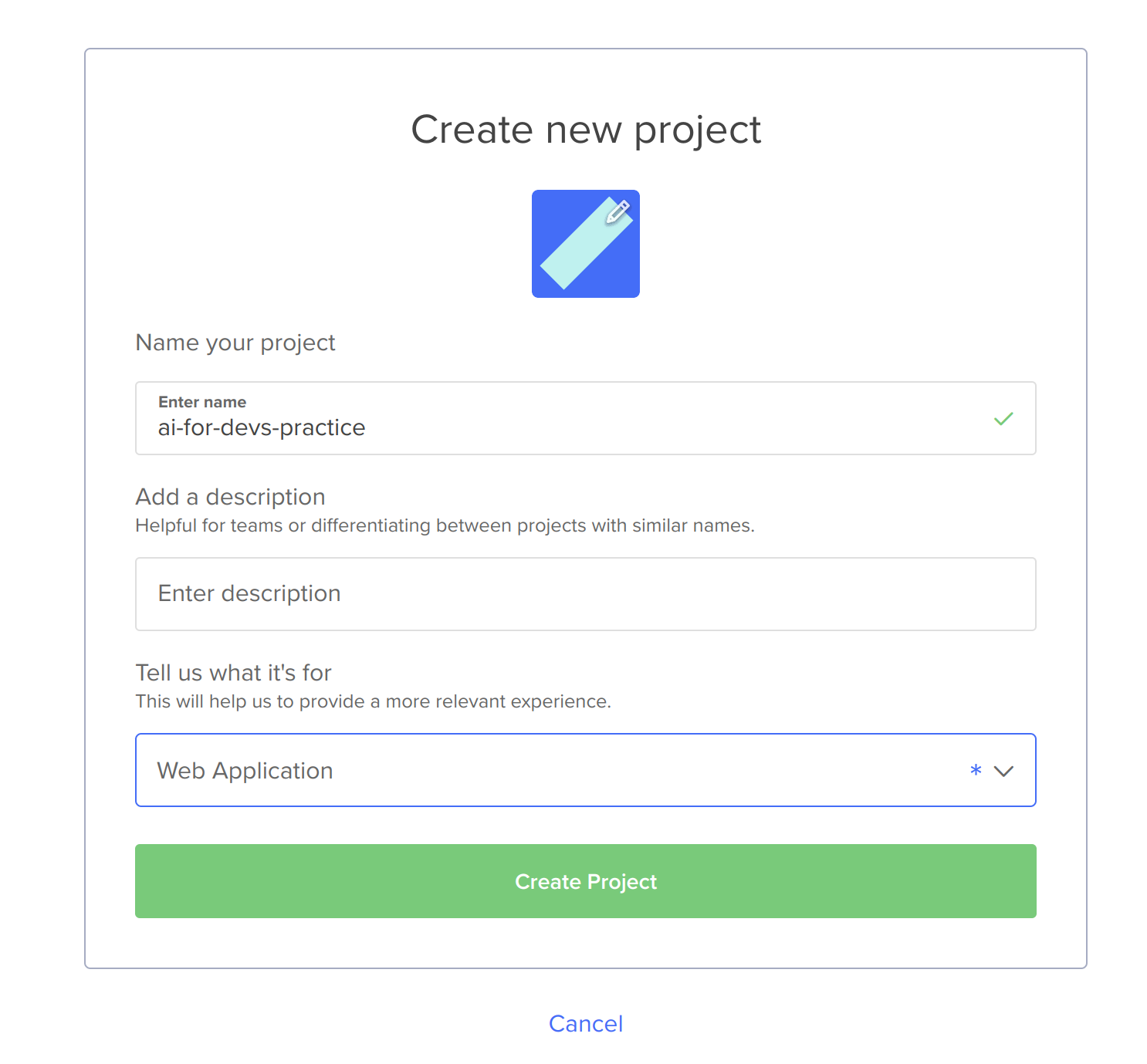1147x1064 pixels.
Task: Click the blue asterisk in purpose dropdown
Action: click(x=976, y=770)
